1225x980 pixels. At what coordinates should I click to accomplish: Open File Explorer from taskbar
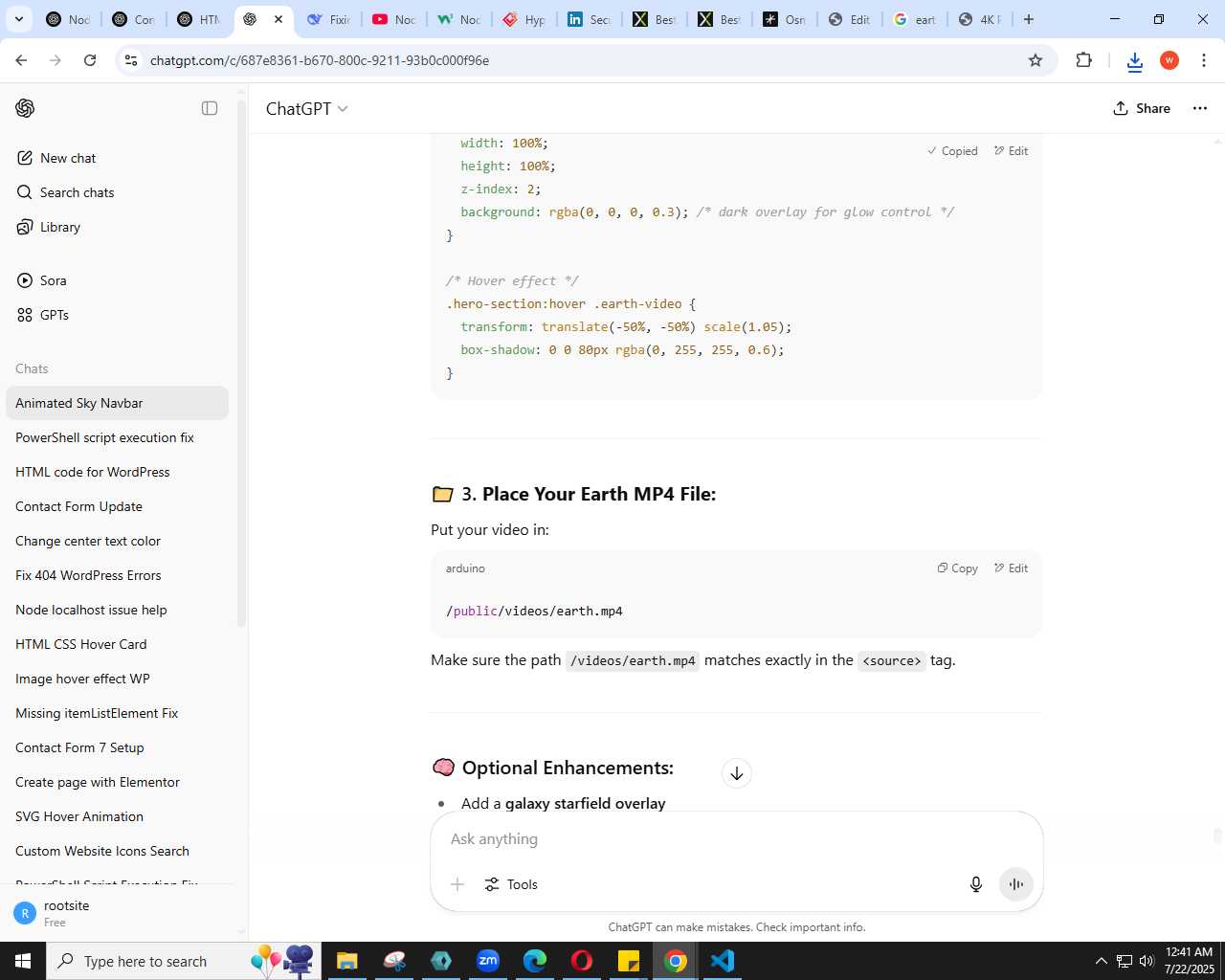click(x=346, y=961)
